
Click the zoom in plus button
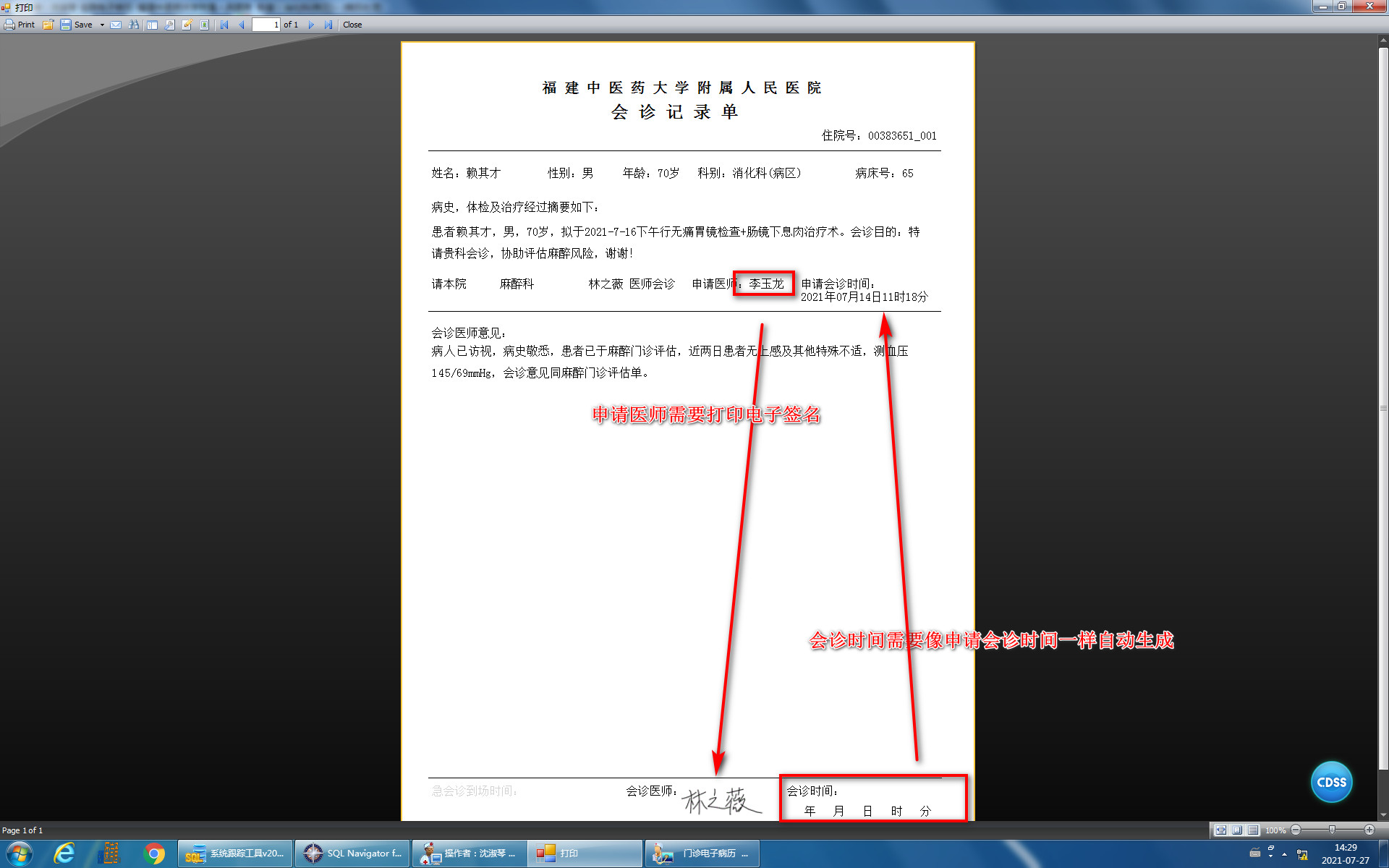[x=1369, y=830]
